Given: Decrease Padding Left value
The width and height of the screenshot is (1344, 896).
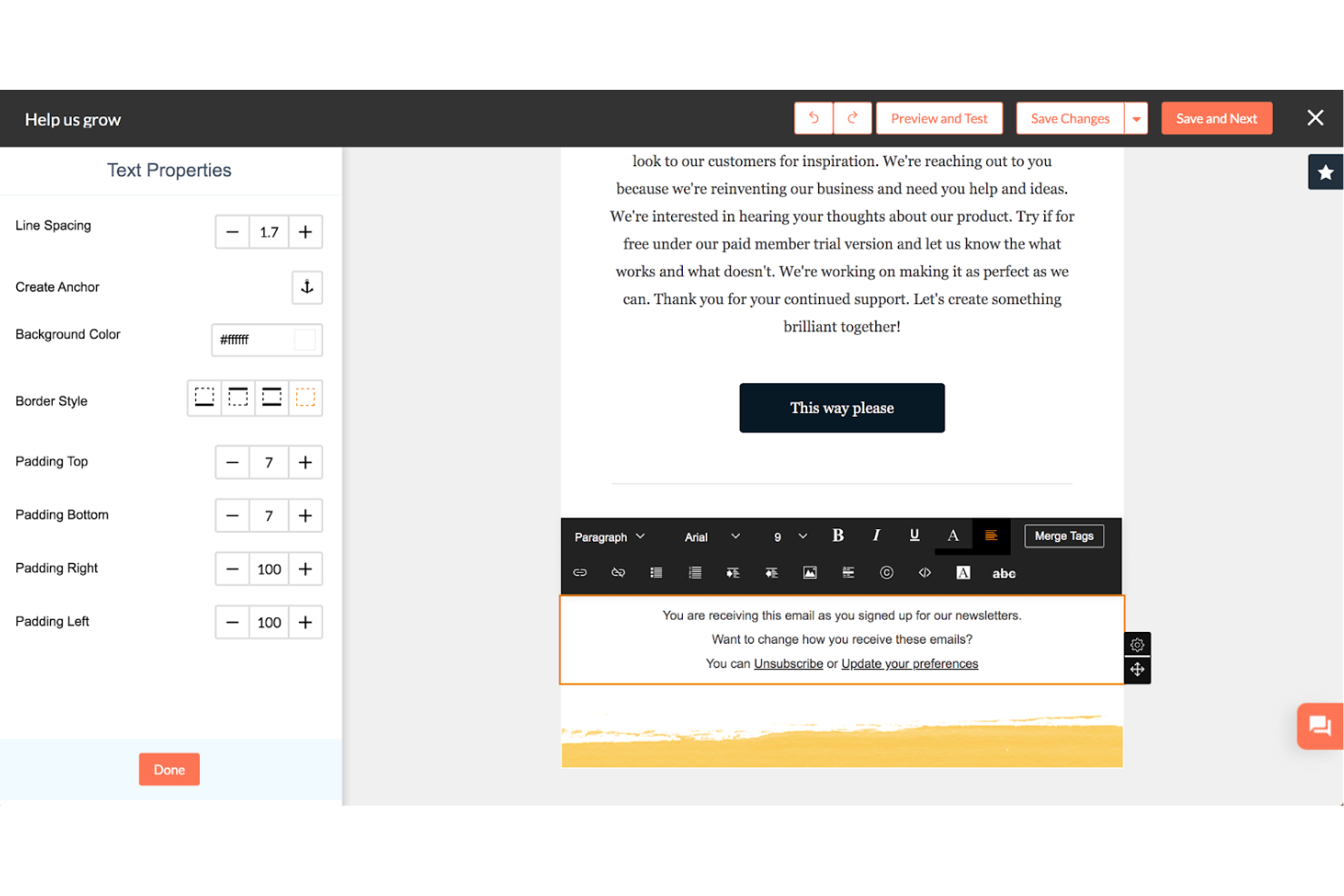Looking at the screenshot, I should pyautogui.click(x=232, y=623).
